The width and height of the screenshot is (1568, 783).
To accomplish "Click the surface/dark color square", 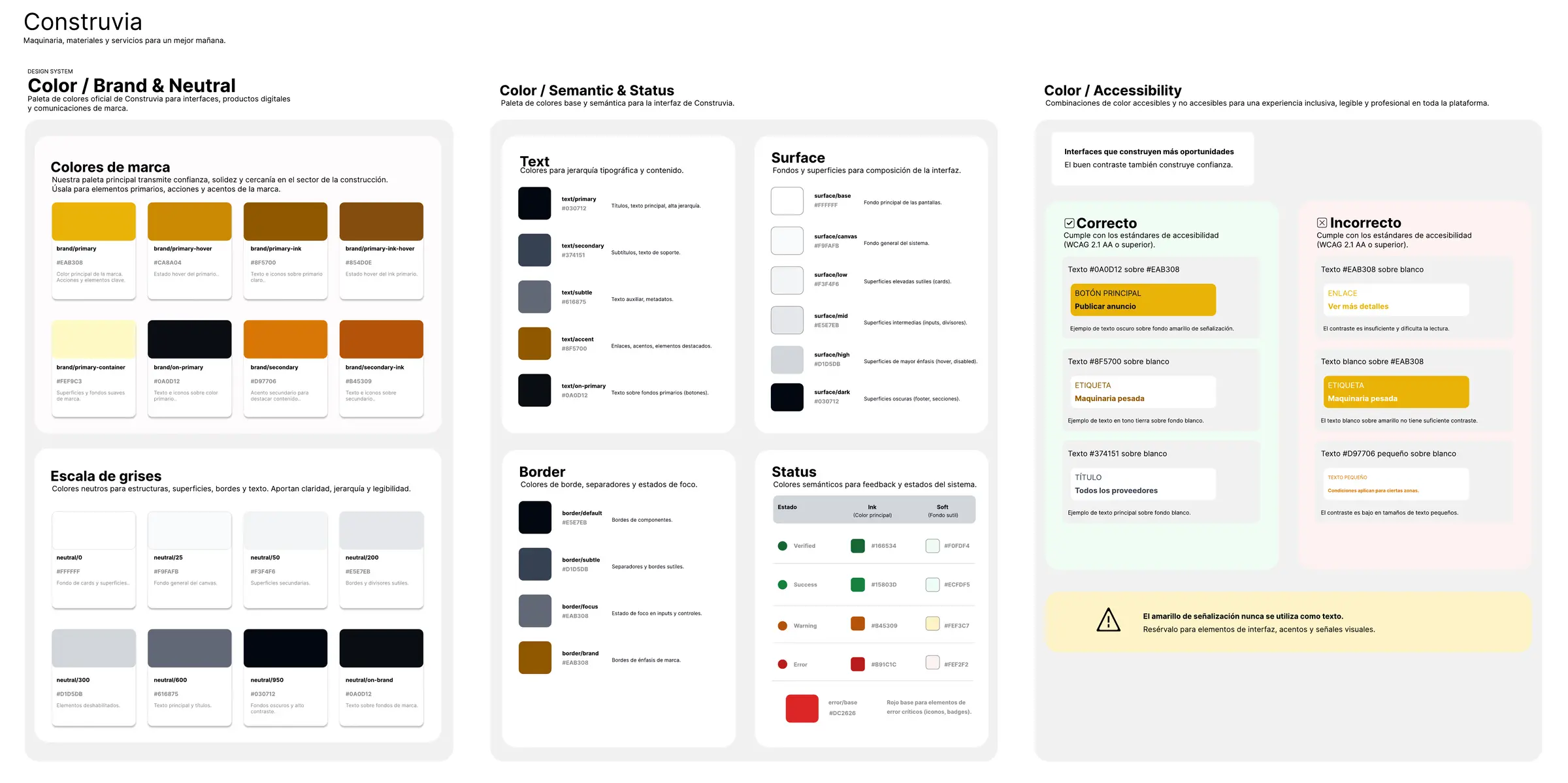I will (787, 397).
